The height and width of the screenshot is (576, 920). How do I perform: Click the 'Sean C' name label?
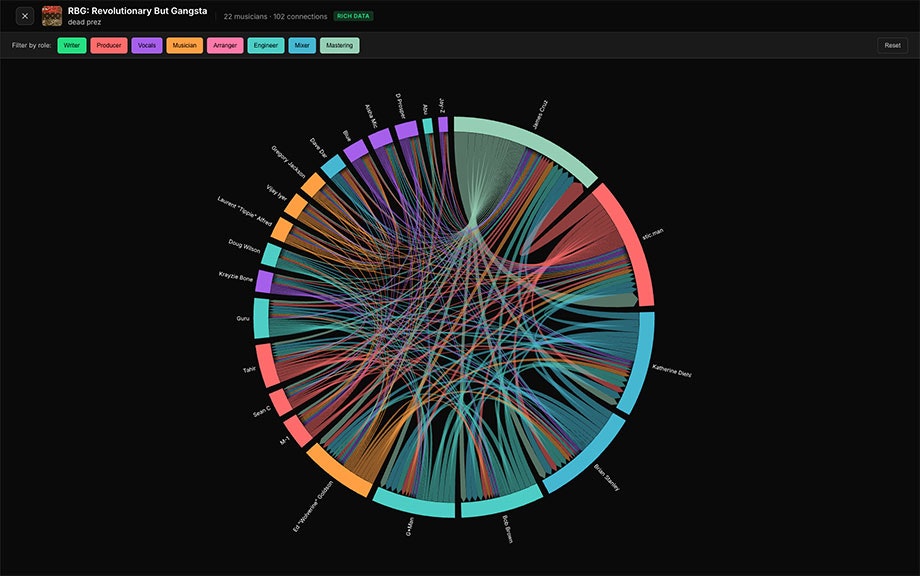tap(262, 411)
